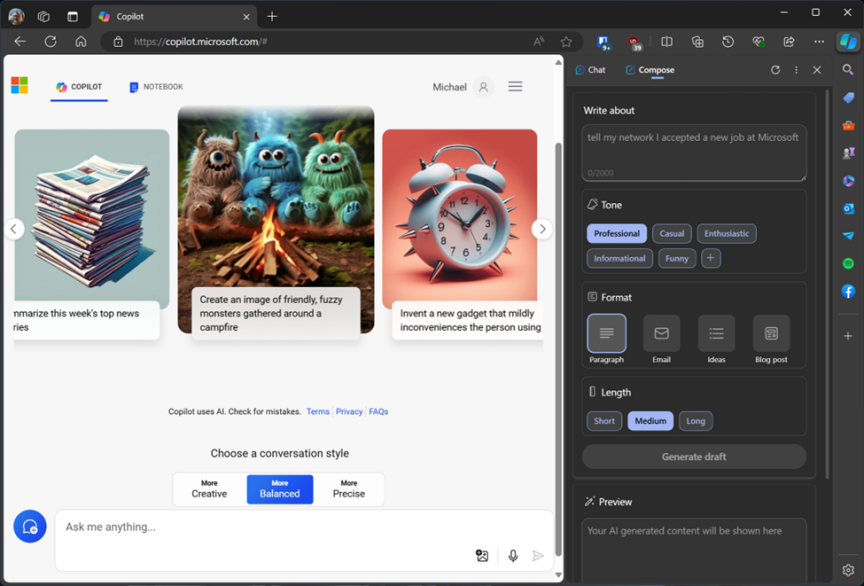Click the Ask me anything input field
This screenshot has height=586, width=864.
click(x=260, y=527)
